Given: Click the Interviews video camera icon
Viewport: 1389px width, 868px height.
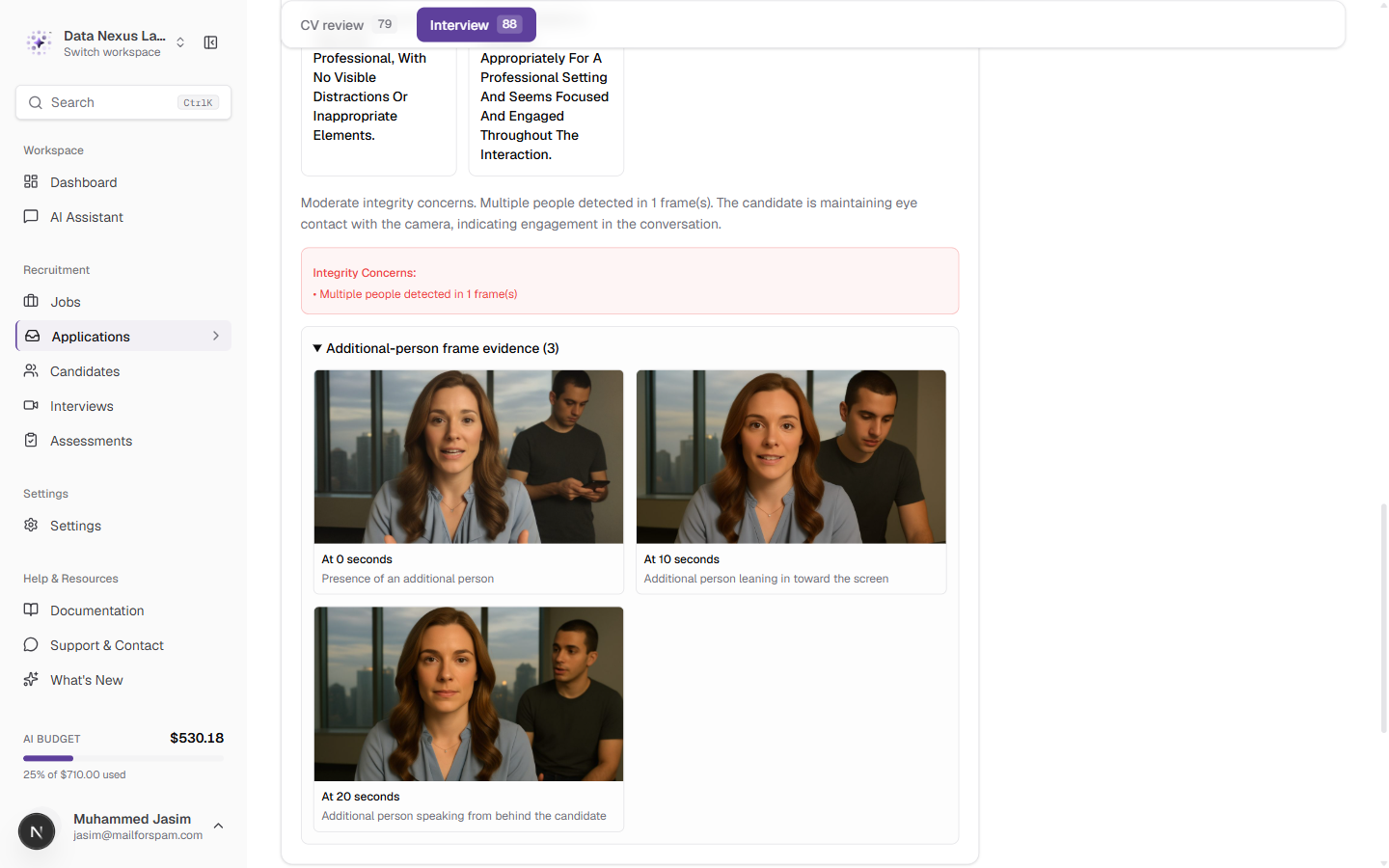Looking at the screenshot, I should pos(31,405).
